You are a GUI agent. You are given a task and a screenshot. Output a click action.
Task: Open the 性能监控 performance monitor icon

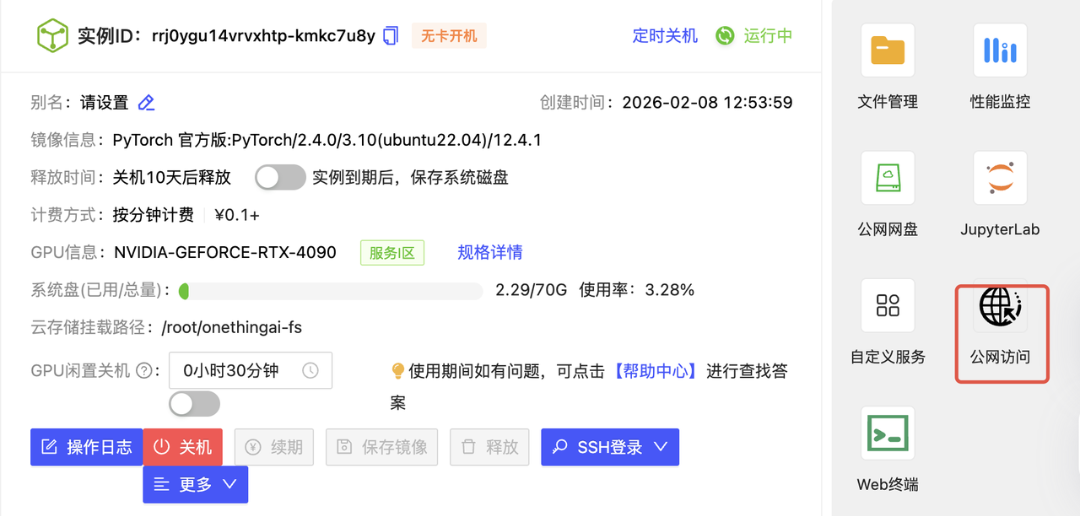coord(1000,51)
